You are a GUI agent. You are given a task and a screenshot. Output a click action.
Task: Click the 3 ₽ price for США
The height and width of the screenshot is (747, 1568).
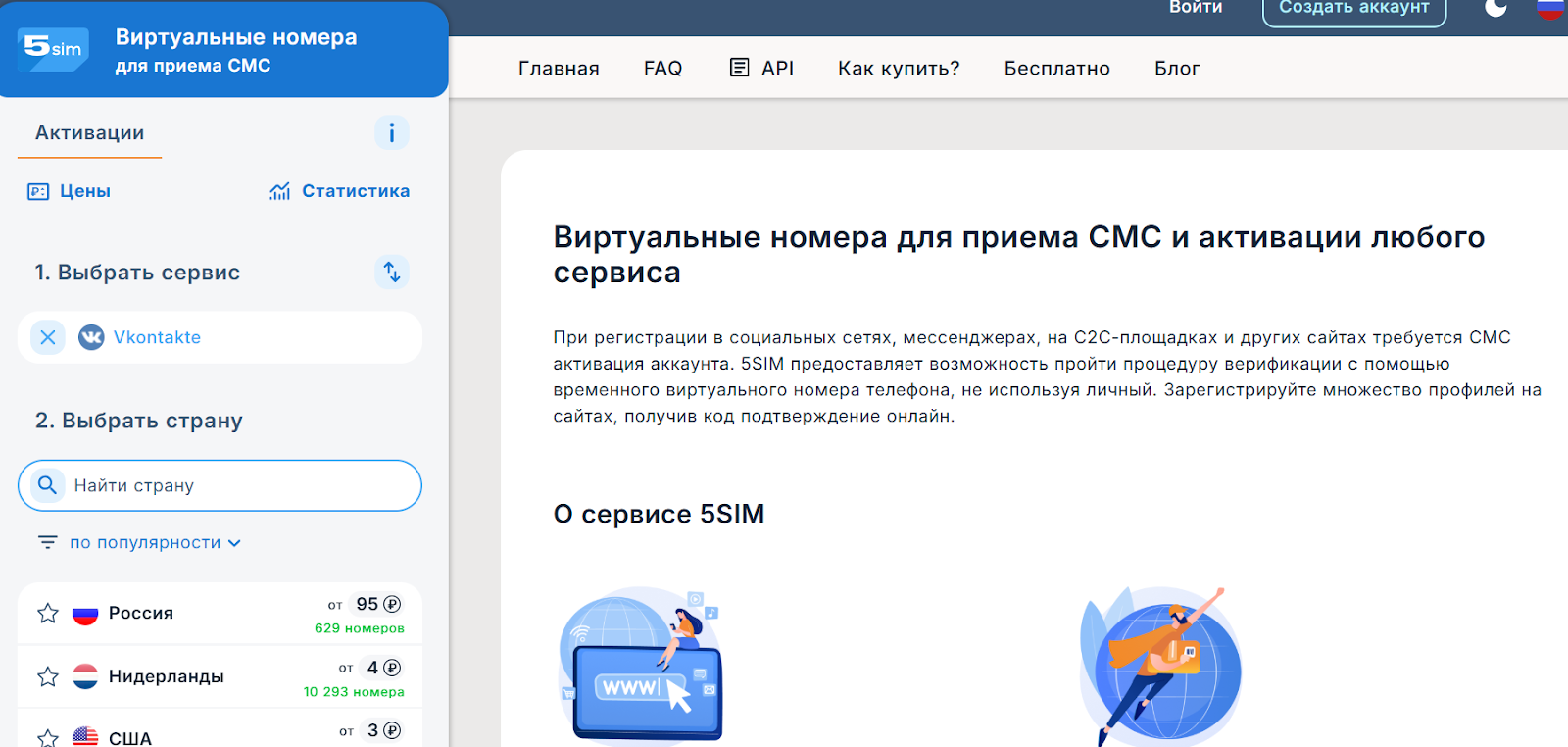[383, 730]
